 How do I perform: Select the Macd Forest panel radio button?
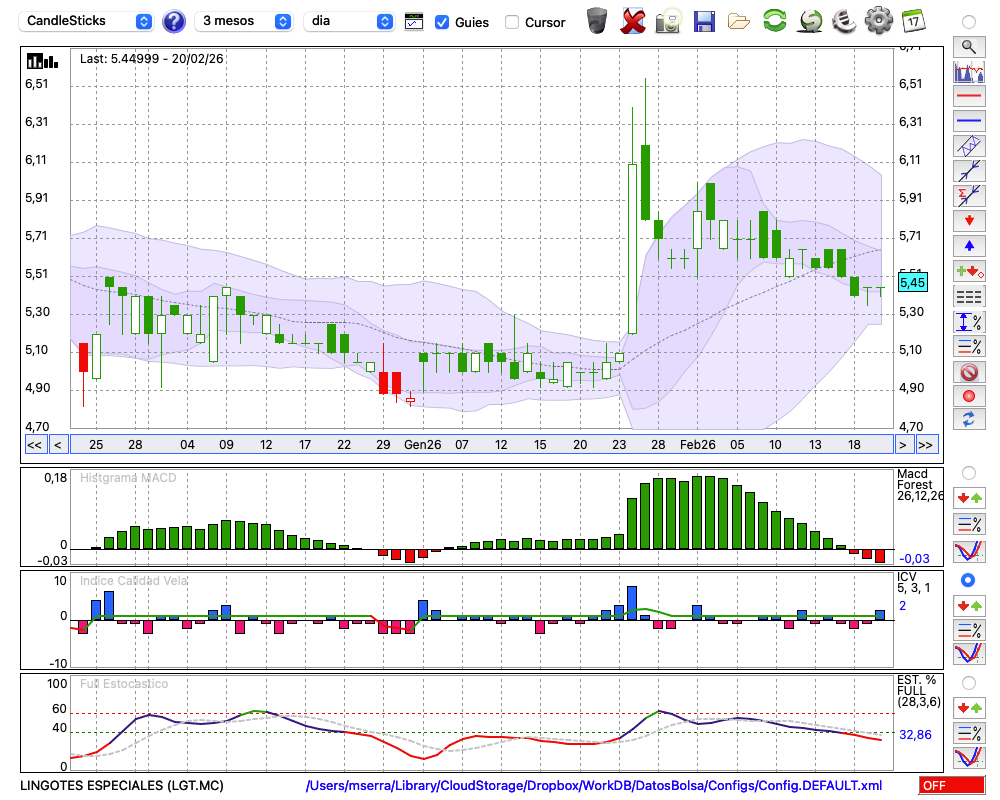point(968,472)
